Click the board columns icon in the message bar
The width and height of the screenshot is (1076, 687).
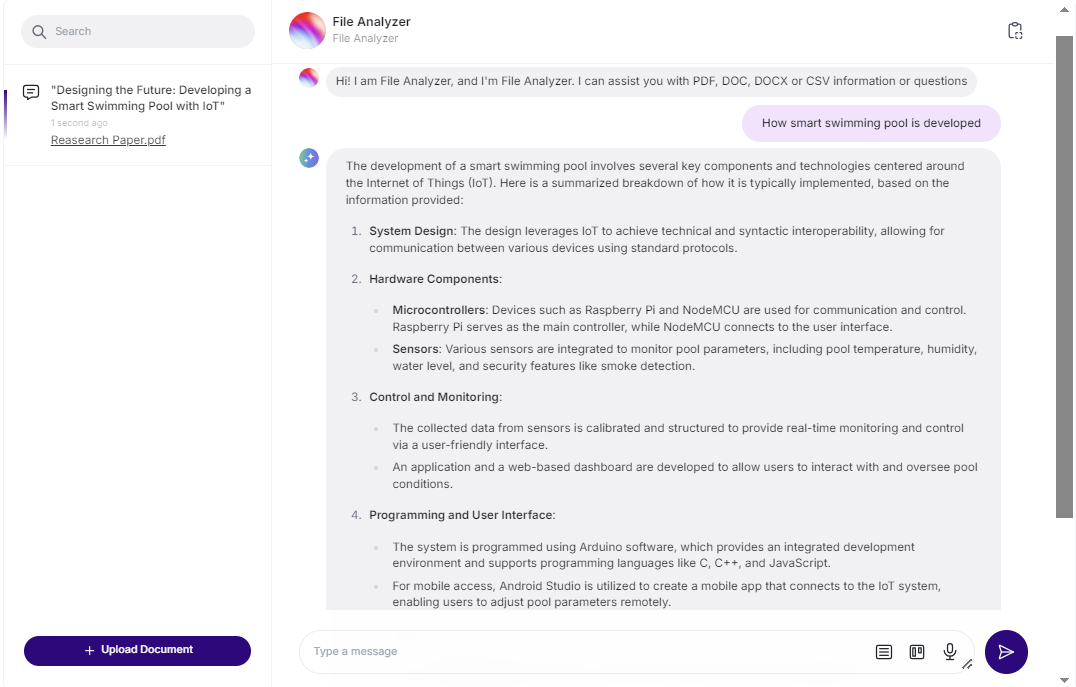[x=916, y=652]
